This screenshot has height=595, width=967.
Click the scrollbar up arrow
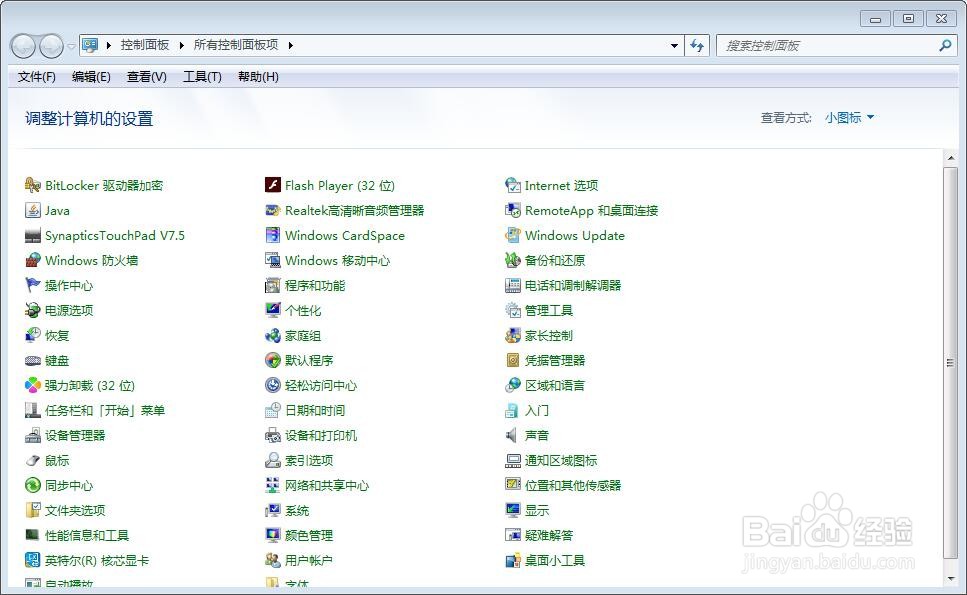[950, 158]
